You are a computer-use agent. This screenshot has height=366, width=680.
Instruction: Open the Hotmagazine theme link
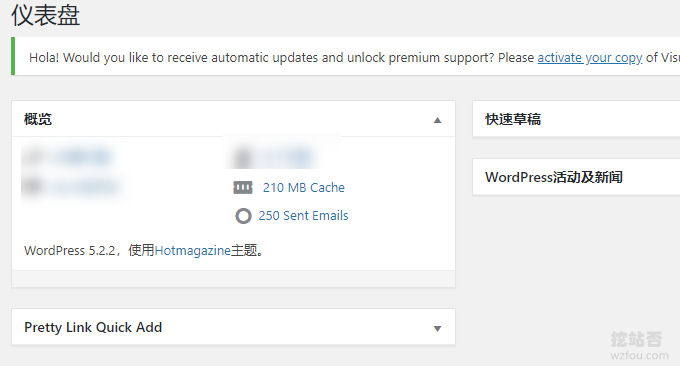click(193, 251)
